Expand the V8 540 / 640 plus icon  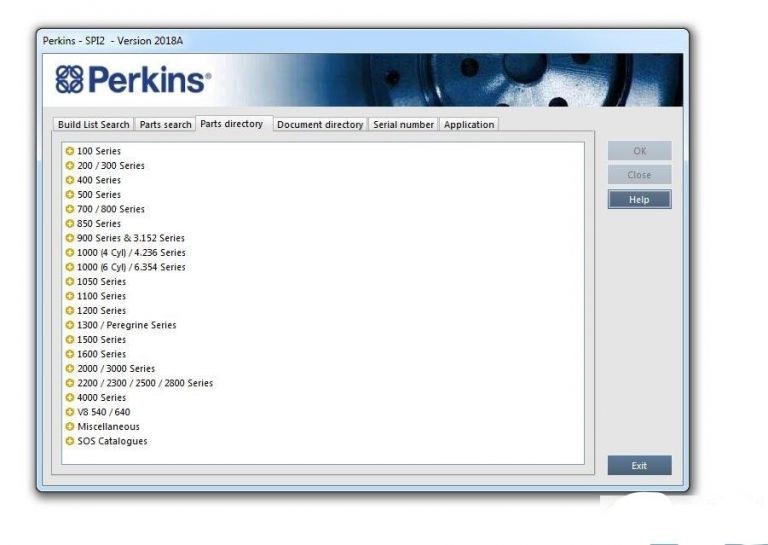70,412
